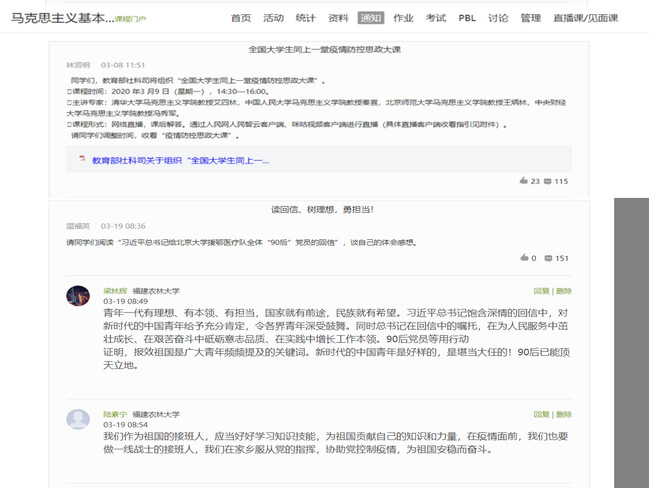Select the 作业 tab
Viewport: 649px width, 488px height.
(403, 18)
